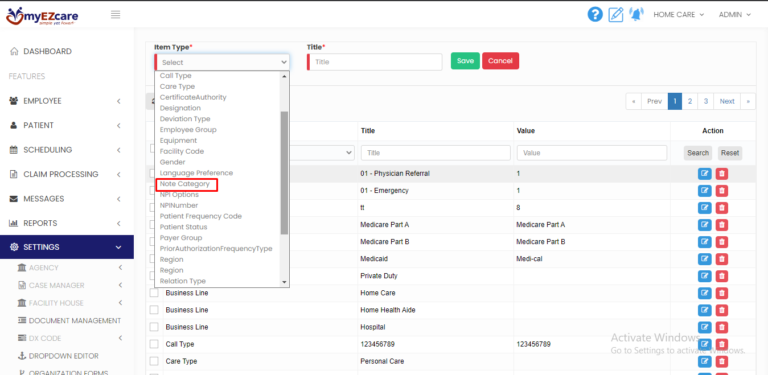The width and height of the screenshot is (768, 375).
Task: Select Patient Status in the list
Action: (x=184, y=227)
